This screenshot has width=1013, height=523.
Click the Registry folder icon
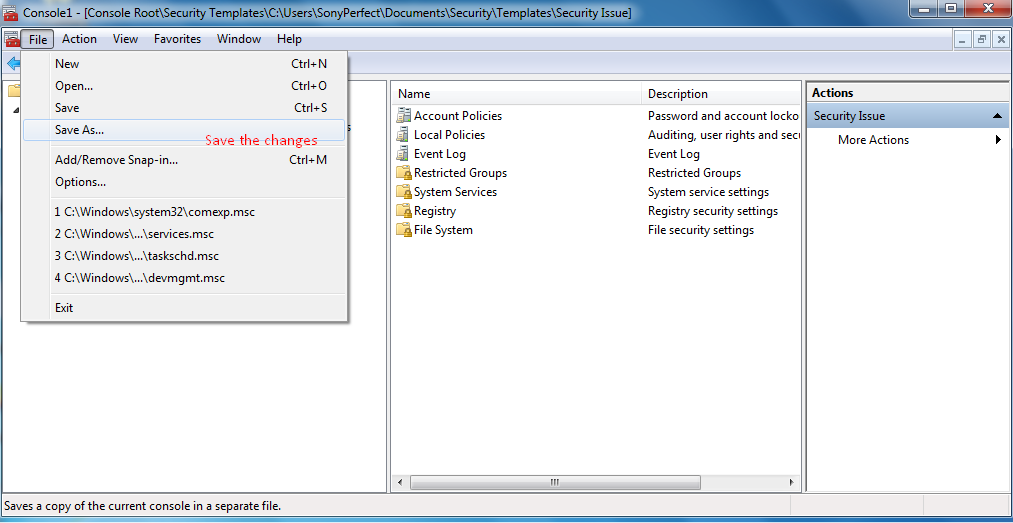coord(404,211)
